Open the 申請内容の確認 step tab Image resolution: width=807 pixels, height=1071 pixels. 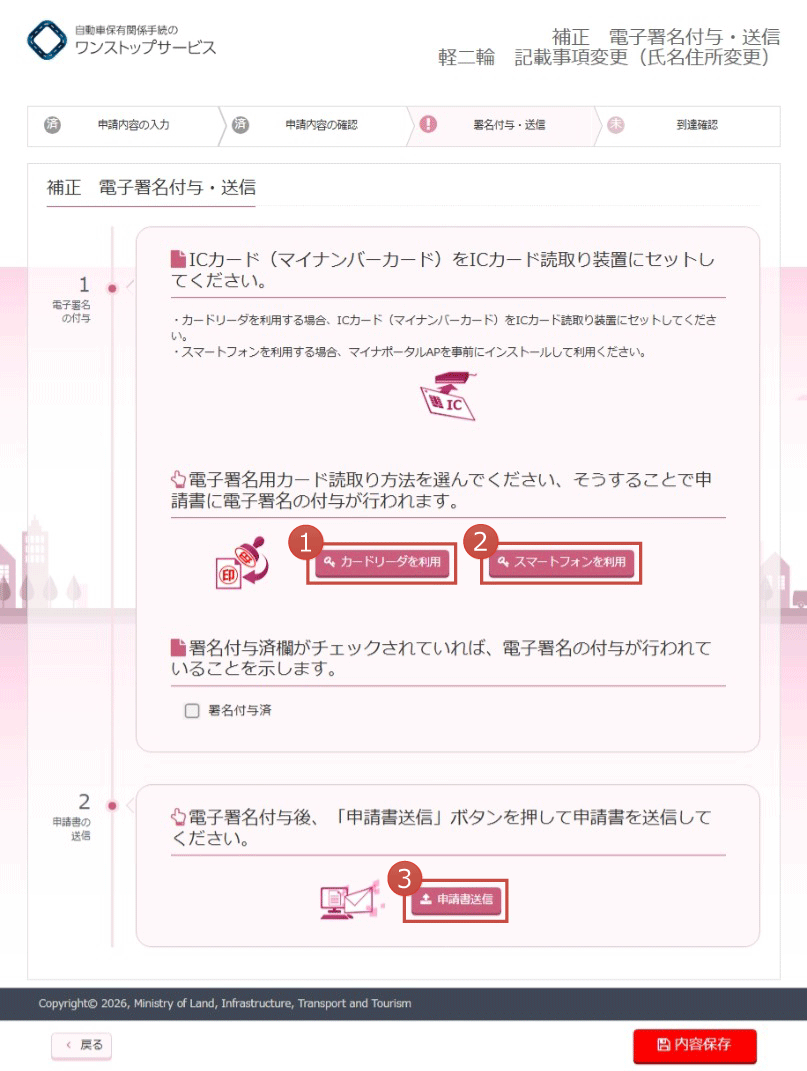tap(316, 126)
